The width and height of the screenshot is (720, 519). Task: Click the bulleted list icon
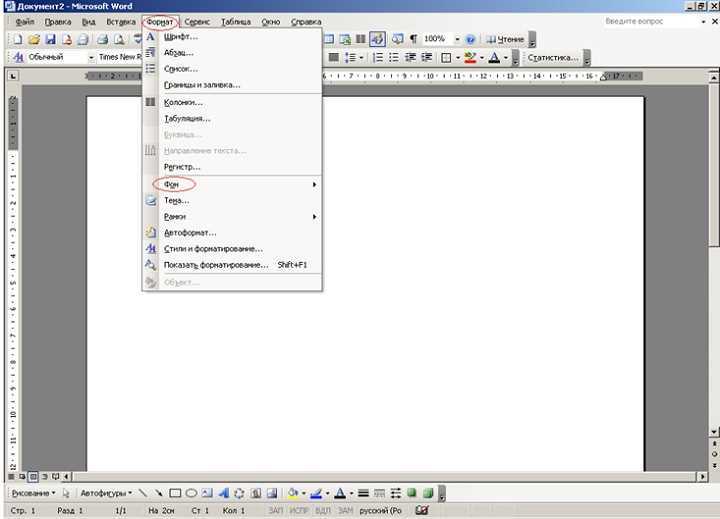pos(394,57)
